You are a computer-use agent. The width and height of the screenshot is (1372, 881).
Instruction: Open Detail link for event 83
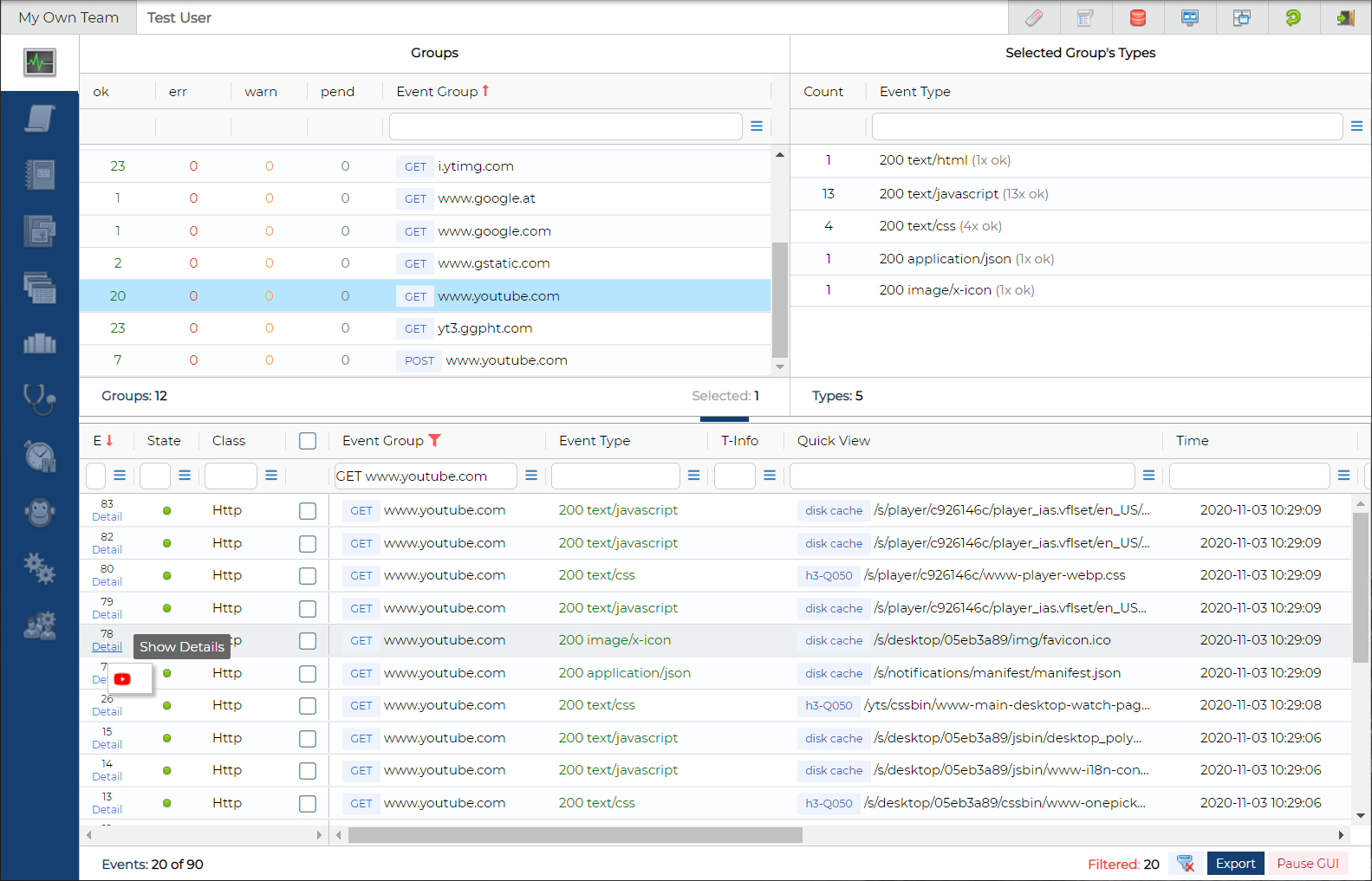(x=107, y=517)
